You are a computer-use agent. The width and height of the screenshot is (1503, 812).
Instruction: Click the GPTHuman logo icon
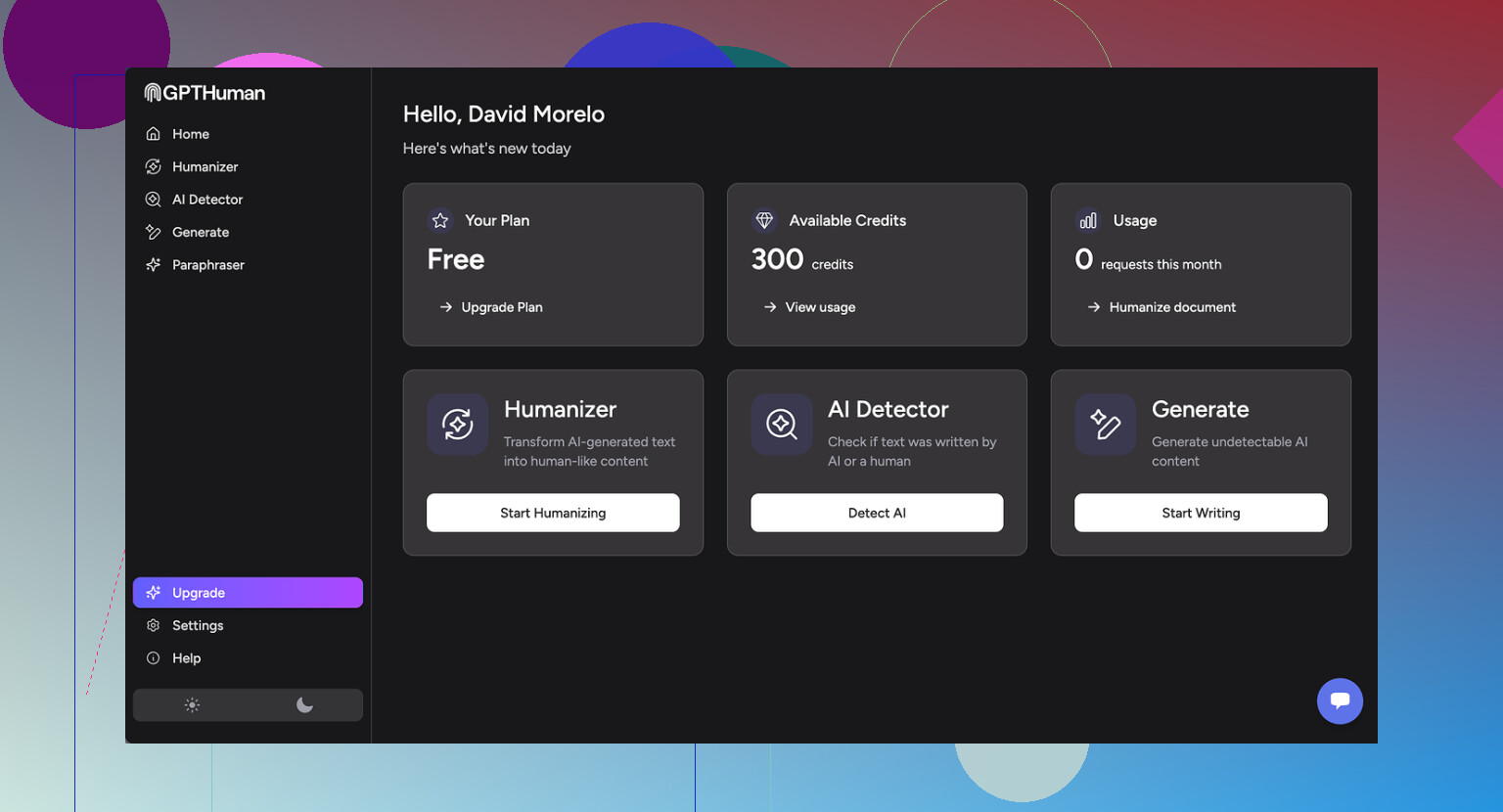click(x=152, y=92)
